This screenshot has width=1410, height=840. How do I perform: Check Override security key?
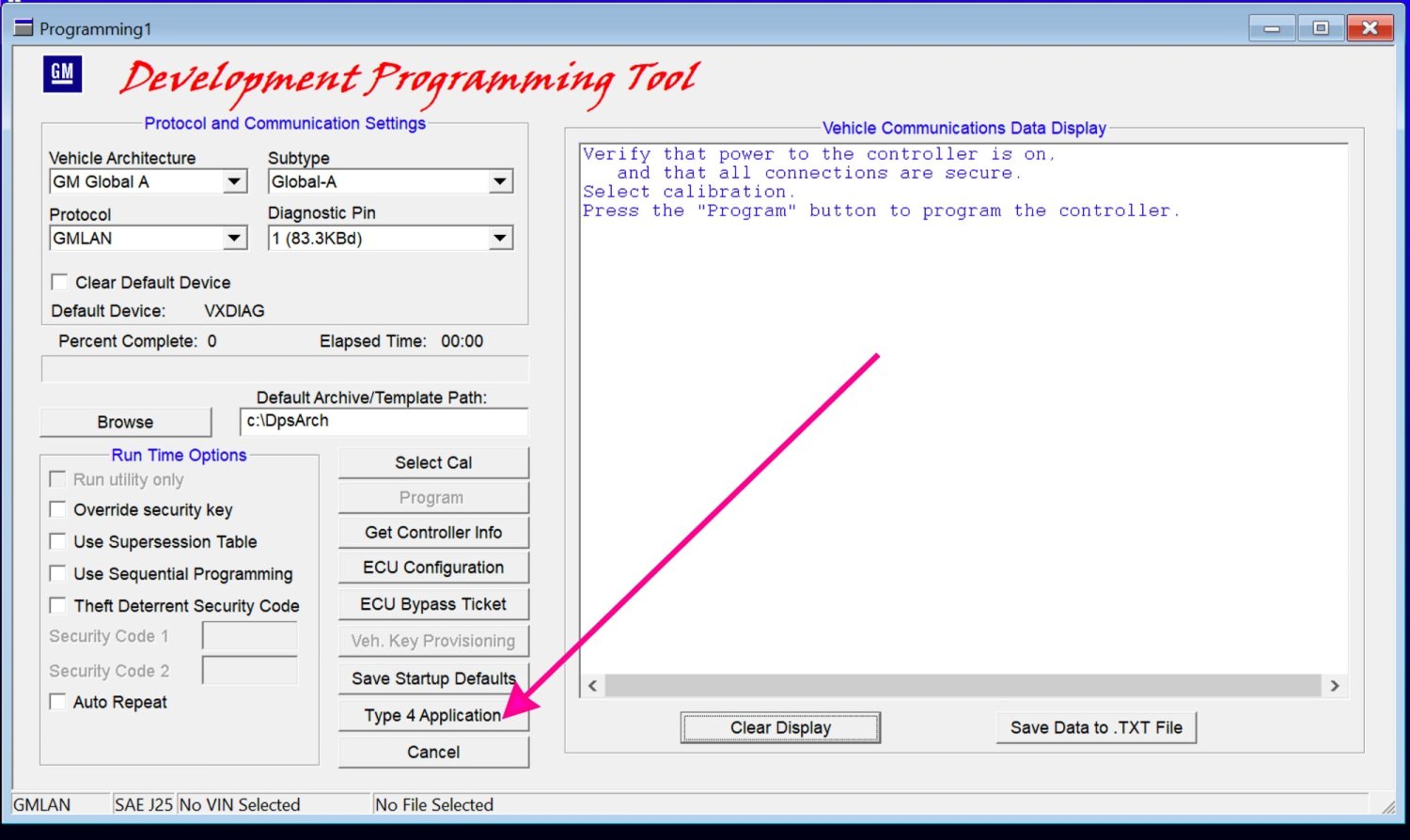tap(57, 509)
